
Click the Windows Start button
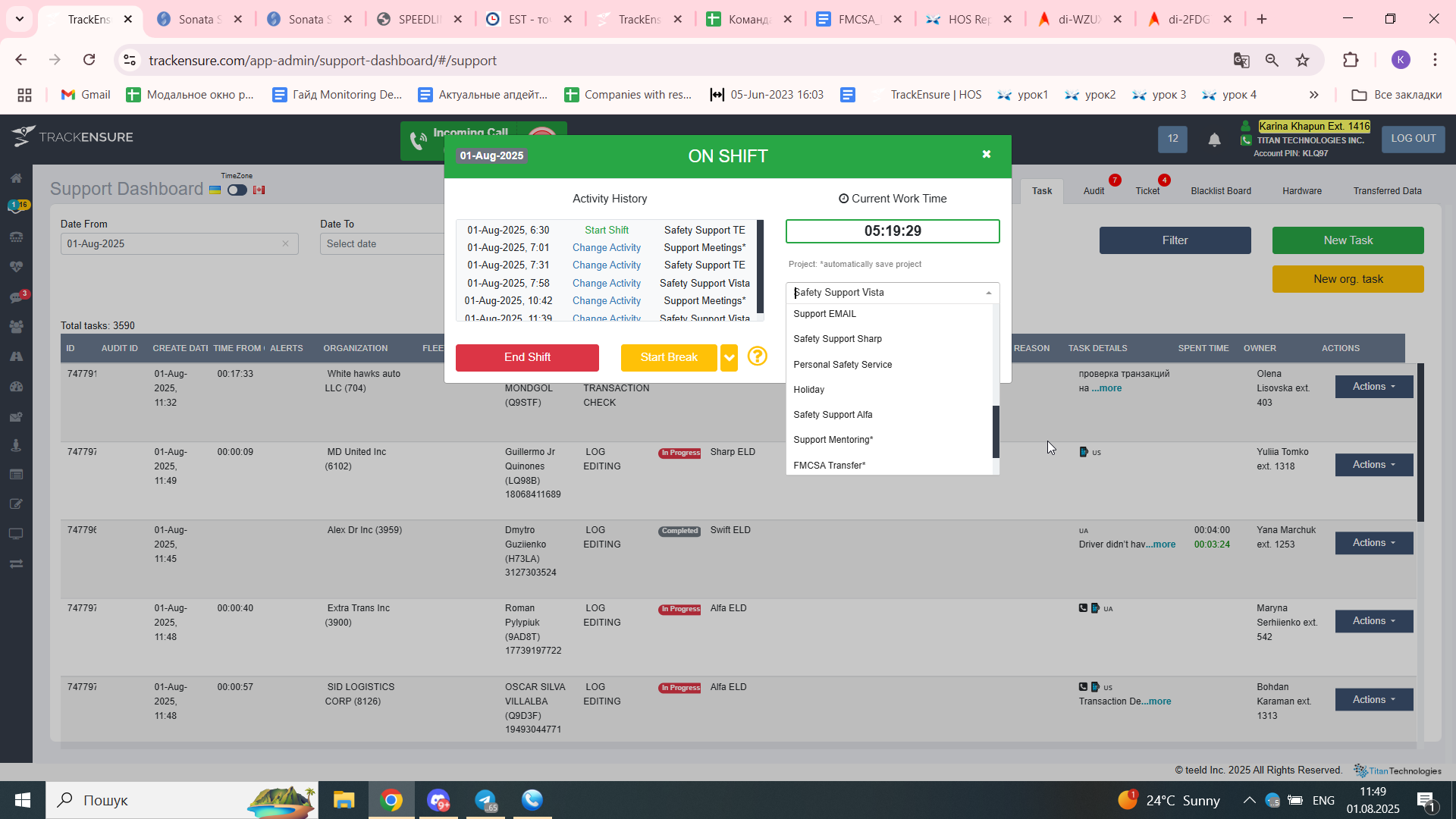coord(23,800)
